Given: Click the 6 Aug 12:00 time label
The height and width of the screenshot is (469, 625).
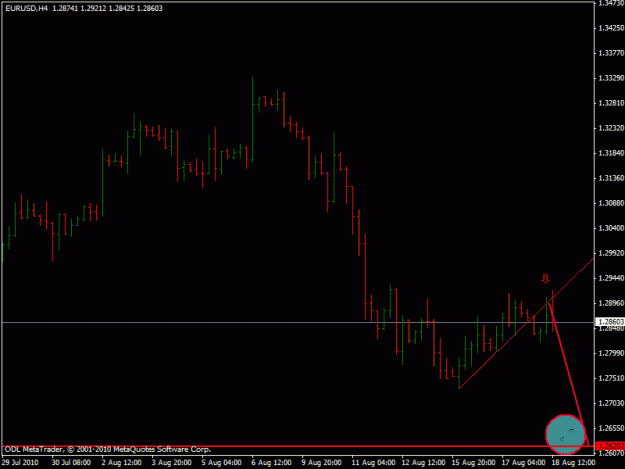Looking at the screenshot, I should [x=271, y=463].
